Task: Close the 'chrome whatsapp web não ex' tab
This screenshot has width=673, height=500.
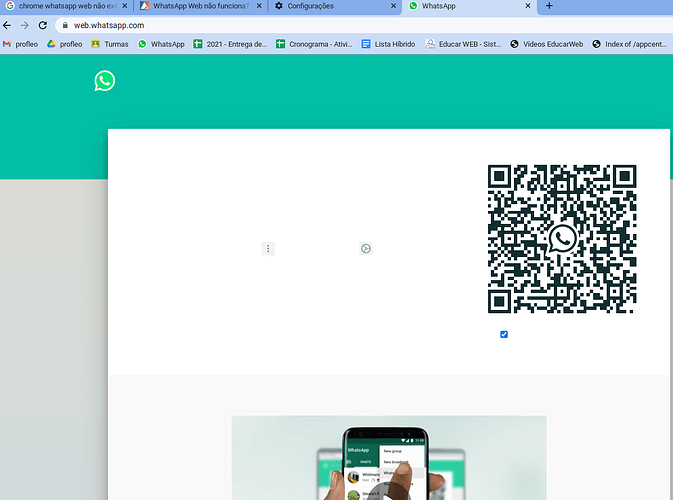Action: pos(124,6)
